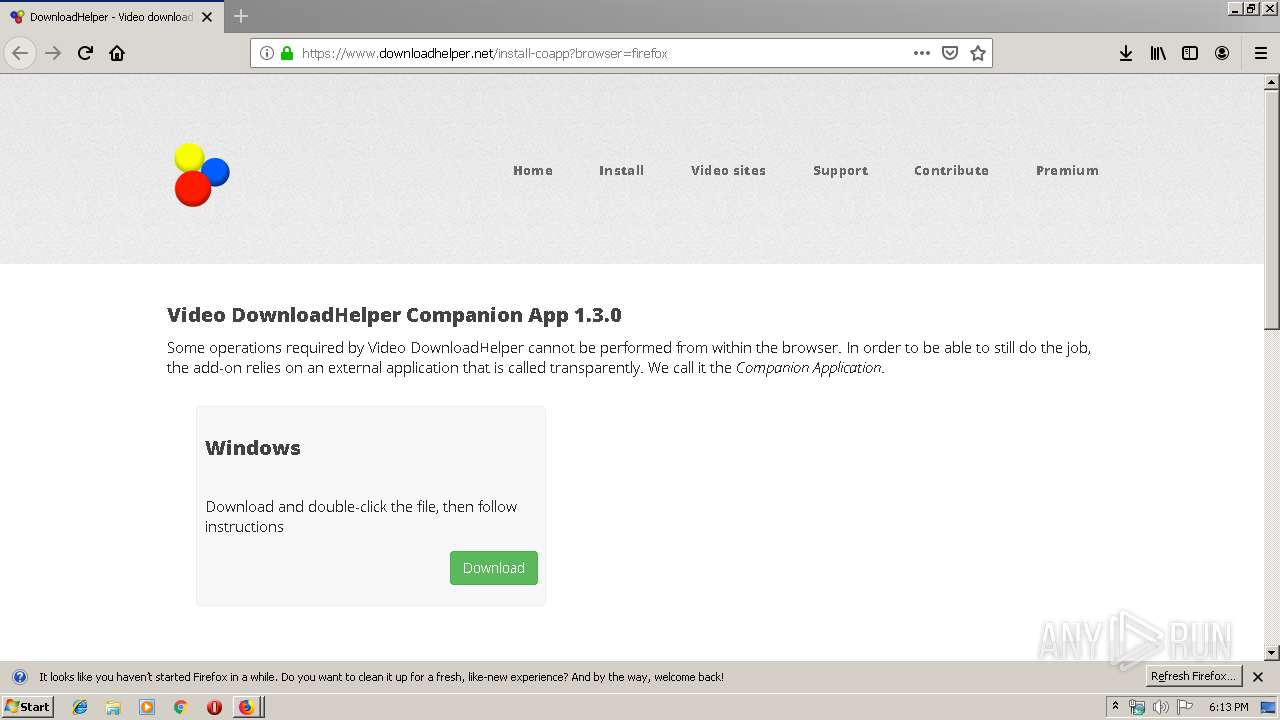Viewport: 1280px width, 720px height.
Task: Open the Firefox hamburger menu
Action: coord(1261,53)
